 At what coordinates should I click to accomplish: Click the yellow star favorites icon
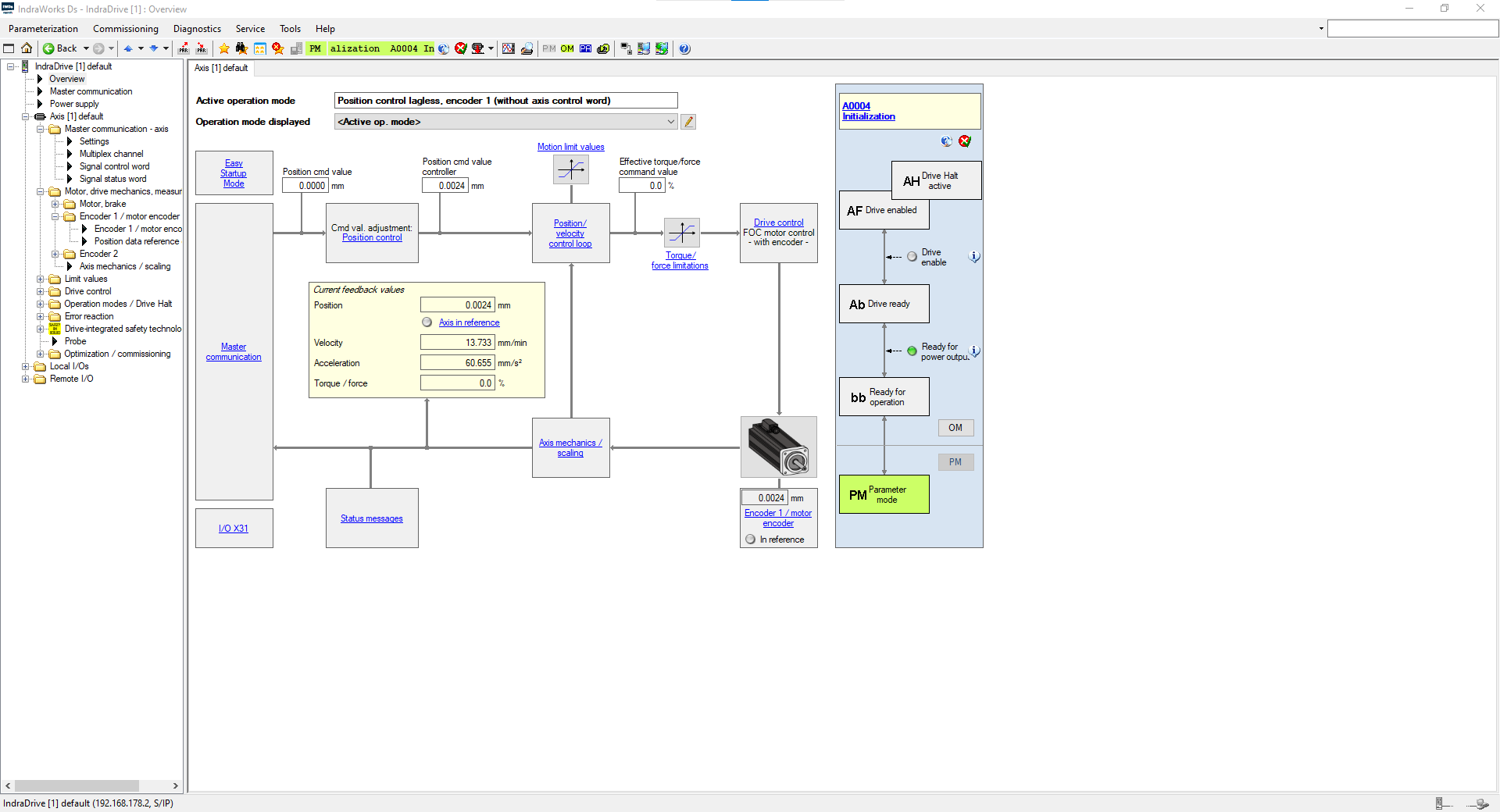224,48
